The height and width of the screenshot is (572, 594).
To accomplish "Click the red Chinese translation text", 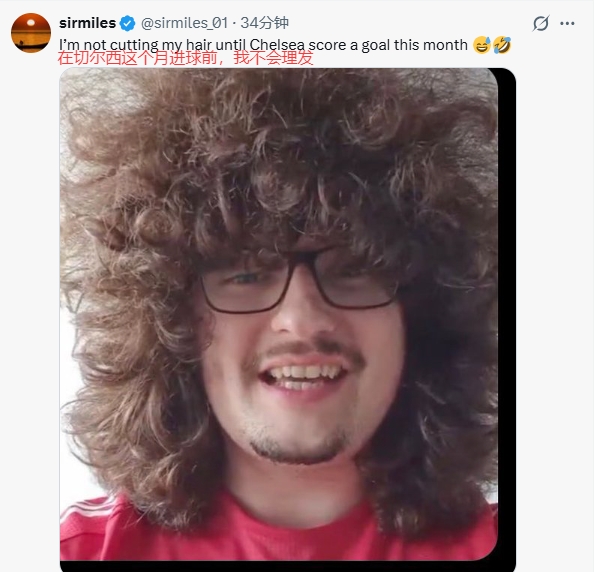I will click(185, 58).
